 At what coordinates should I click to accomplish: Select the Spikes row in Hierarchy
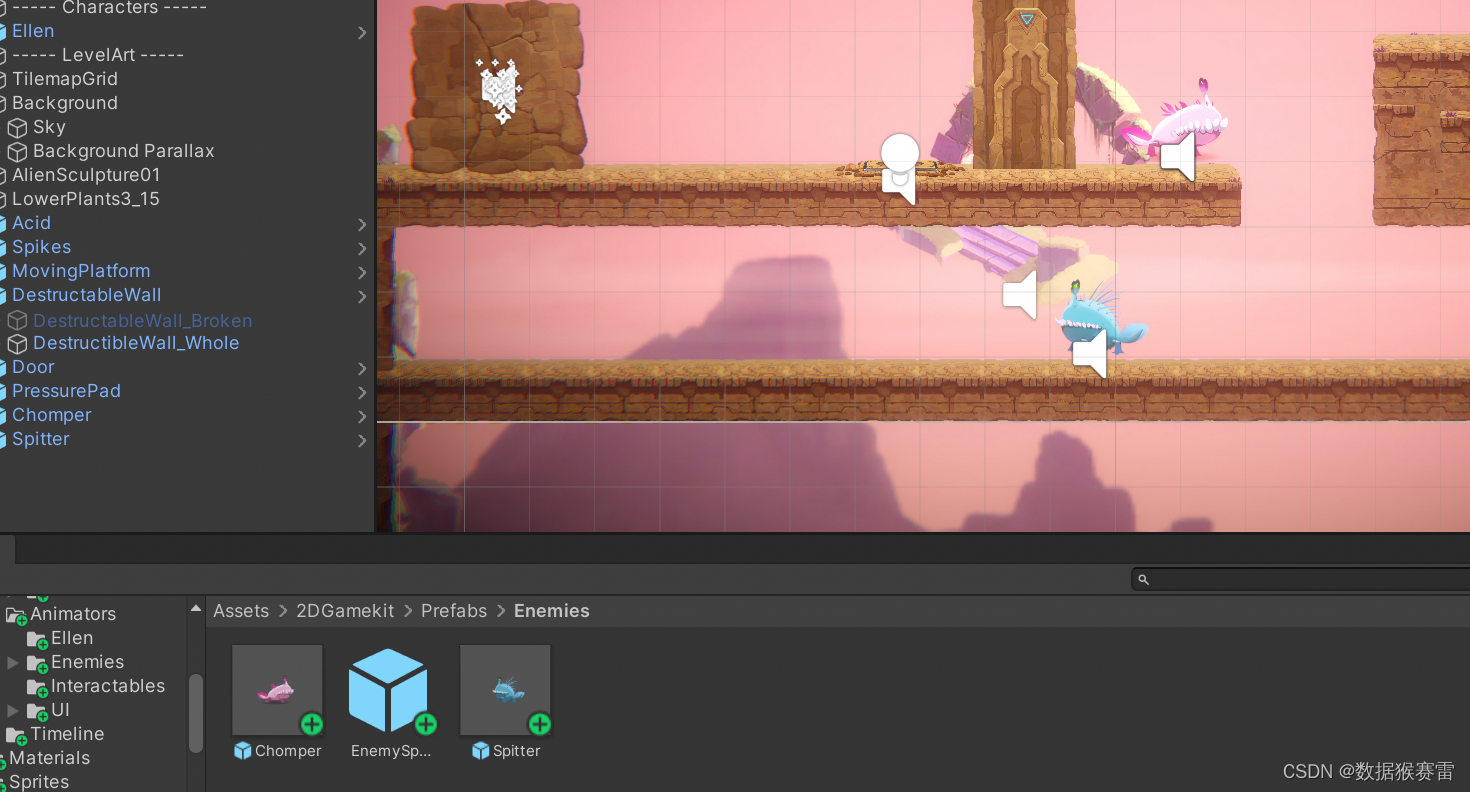[x=186, y=247]
